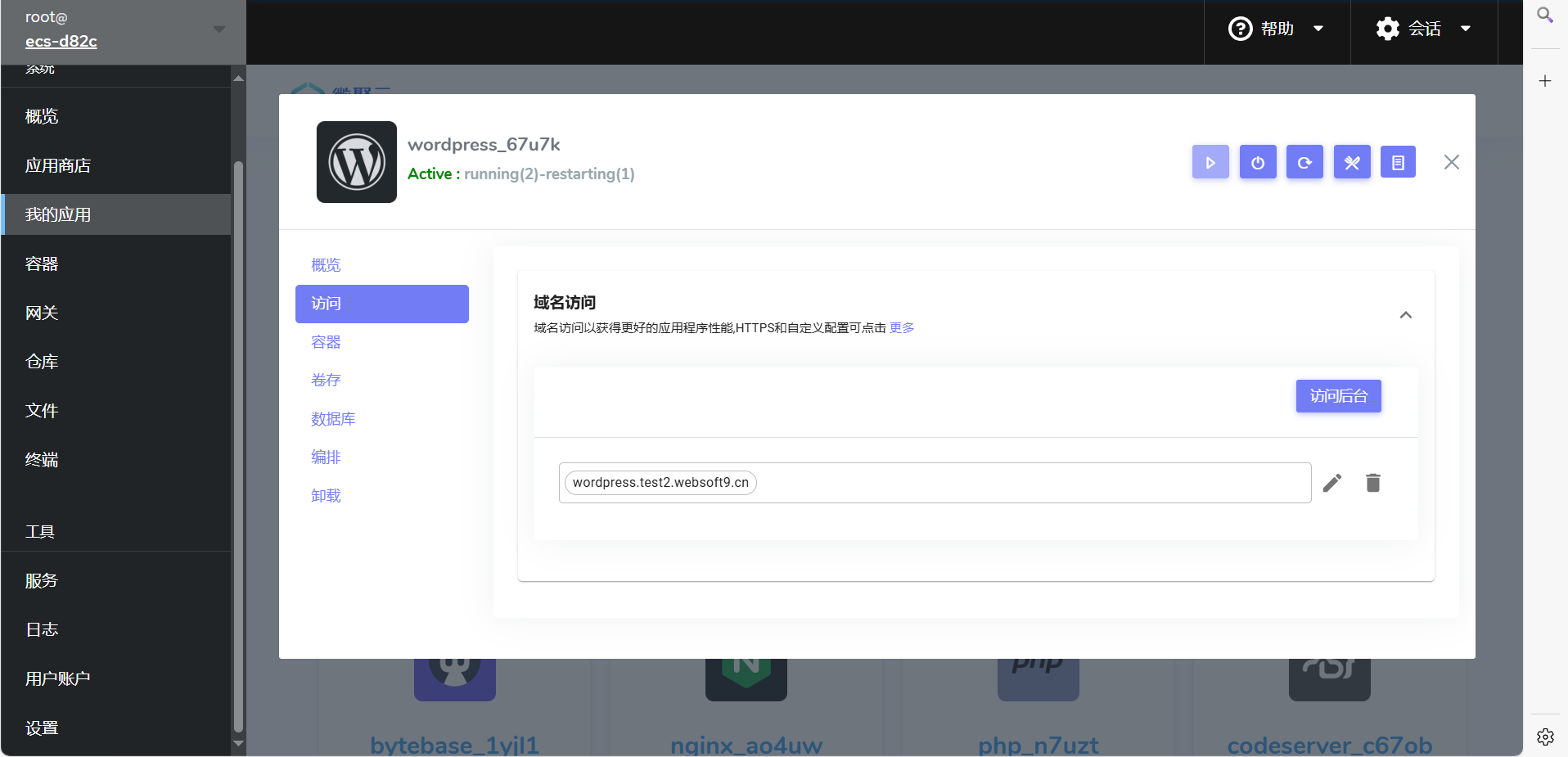
Task: Click the WordPress logo icon
Action: click(357, 162)
